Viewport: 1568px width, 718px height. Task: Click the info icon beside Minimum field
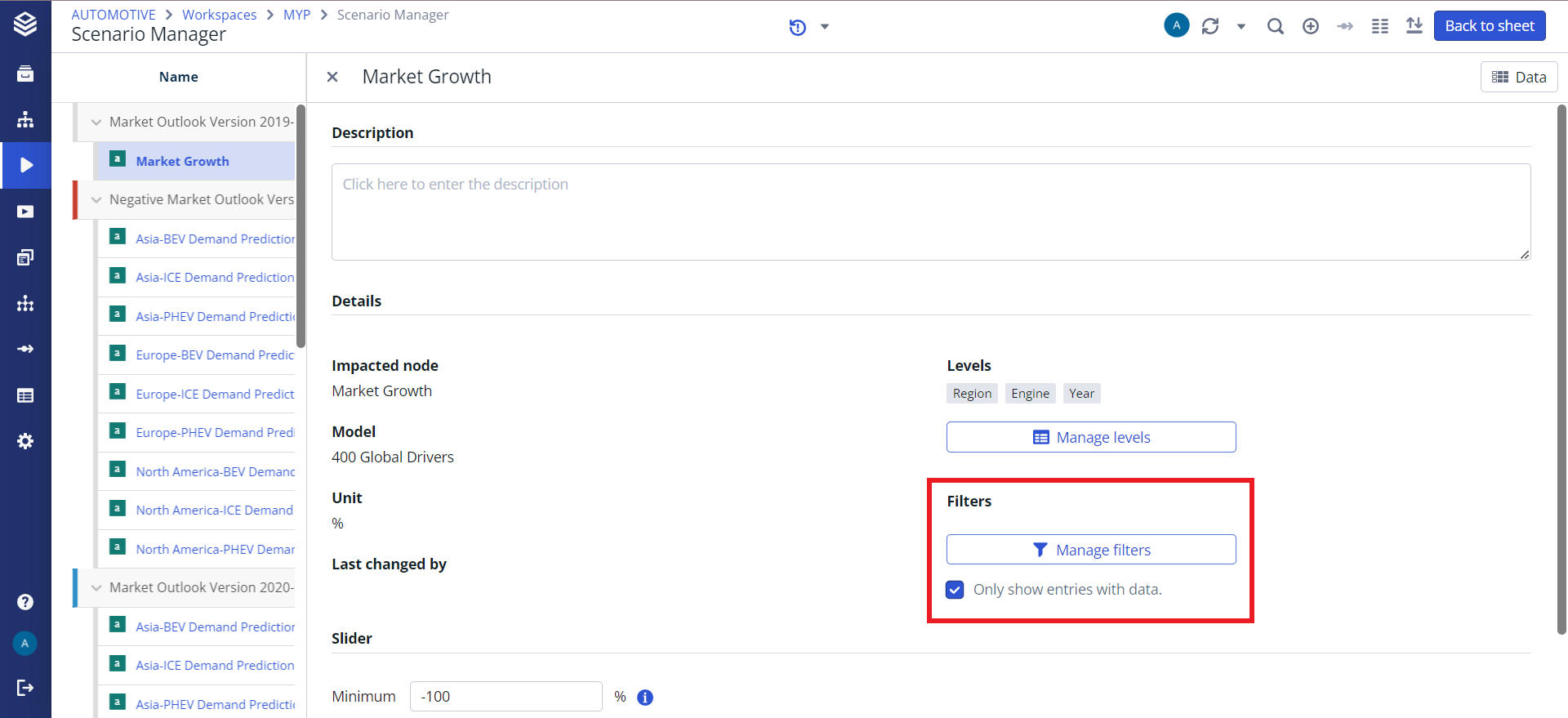pyautogui.click(x=645, y=698)
